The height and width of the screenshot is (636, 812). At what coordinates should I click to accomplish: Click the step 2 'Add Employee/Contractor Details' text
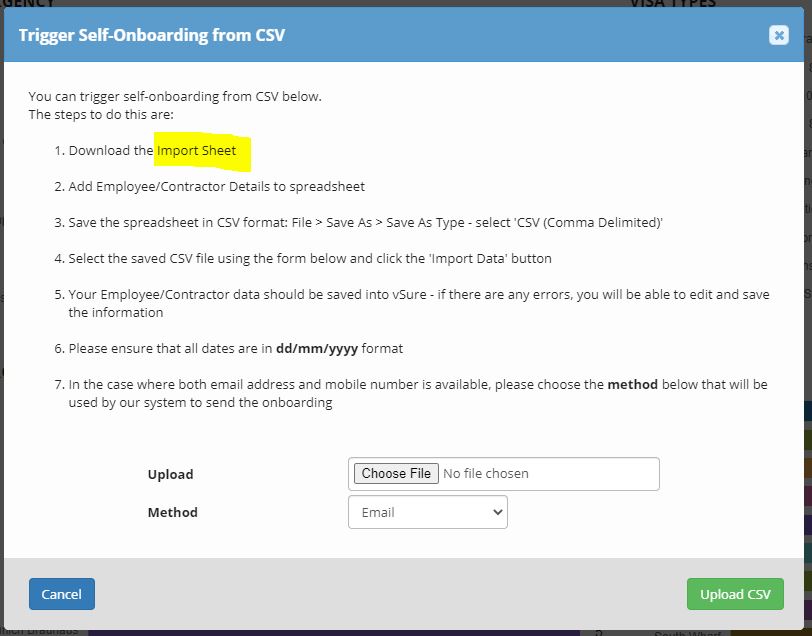tap(216, 187)
